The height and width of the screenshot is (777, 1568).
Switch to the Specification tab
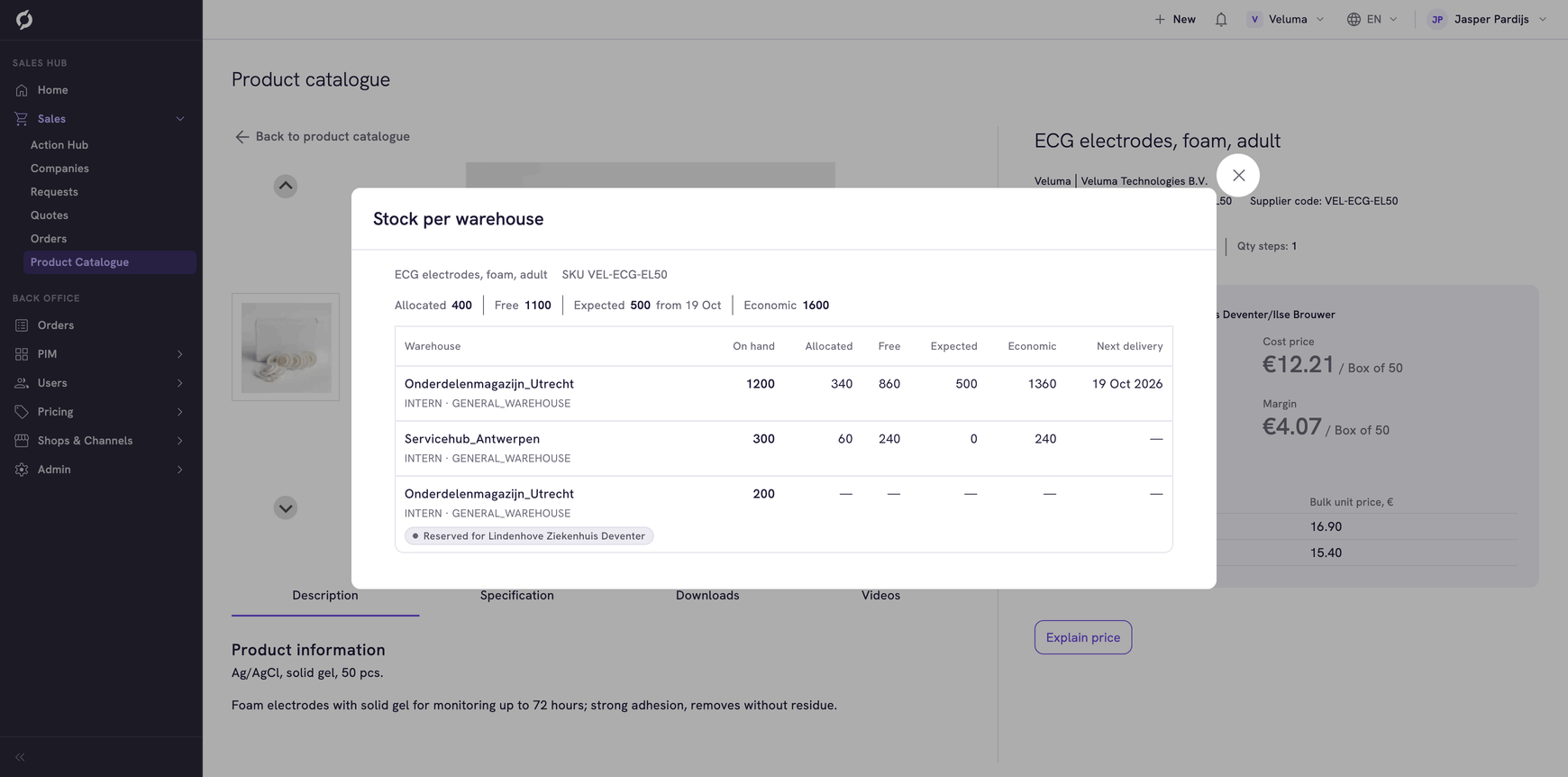(x=517, y=596)
